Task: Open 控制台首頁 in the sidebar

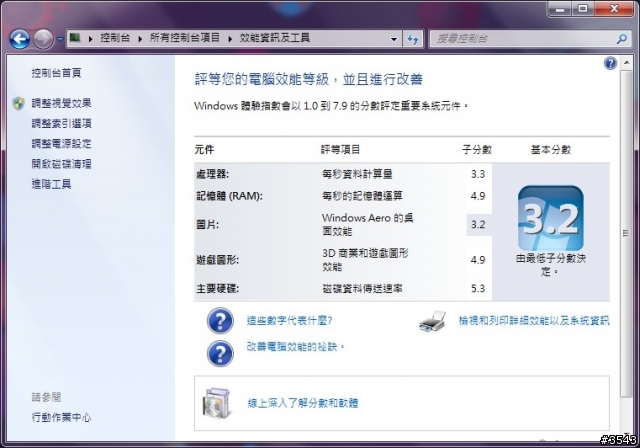Action: pyautogui.click(x=56, y=73)
